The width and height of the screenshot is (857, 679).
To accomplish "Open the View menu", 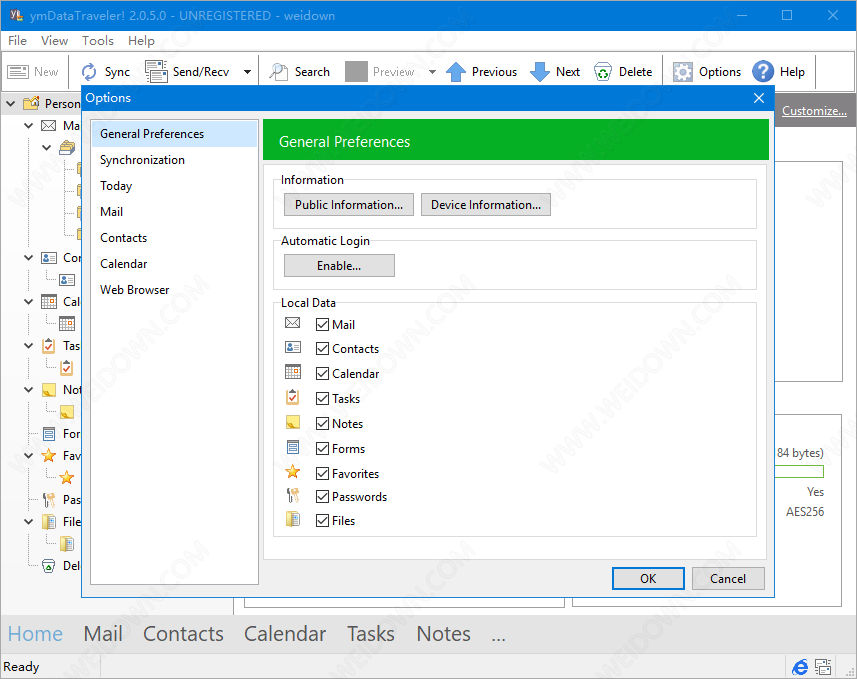I will [54, 40].
